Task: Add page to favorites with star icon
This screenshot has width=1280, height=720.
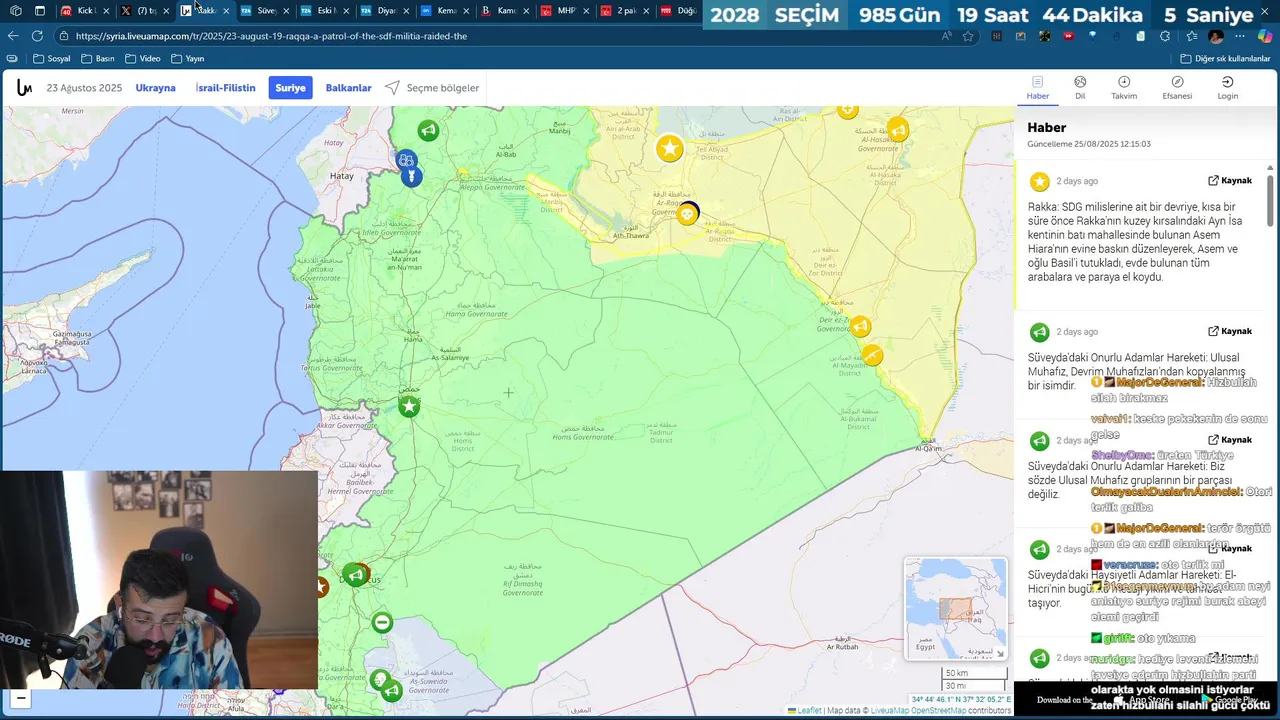Action: [968, 36]
